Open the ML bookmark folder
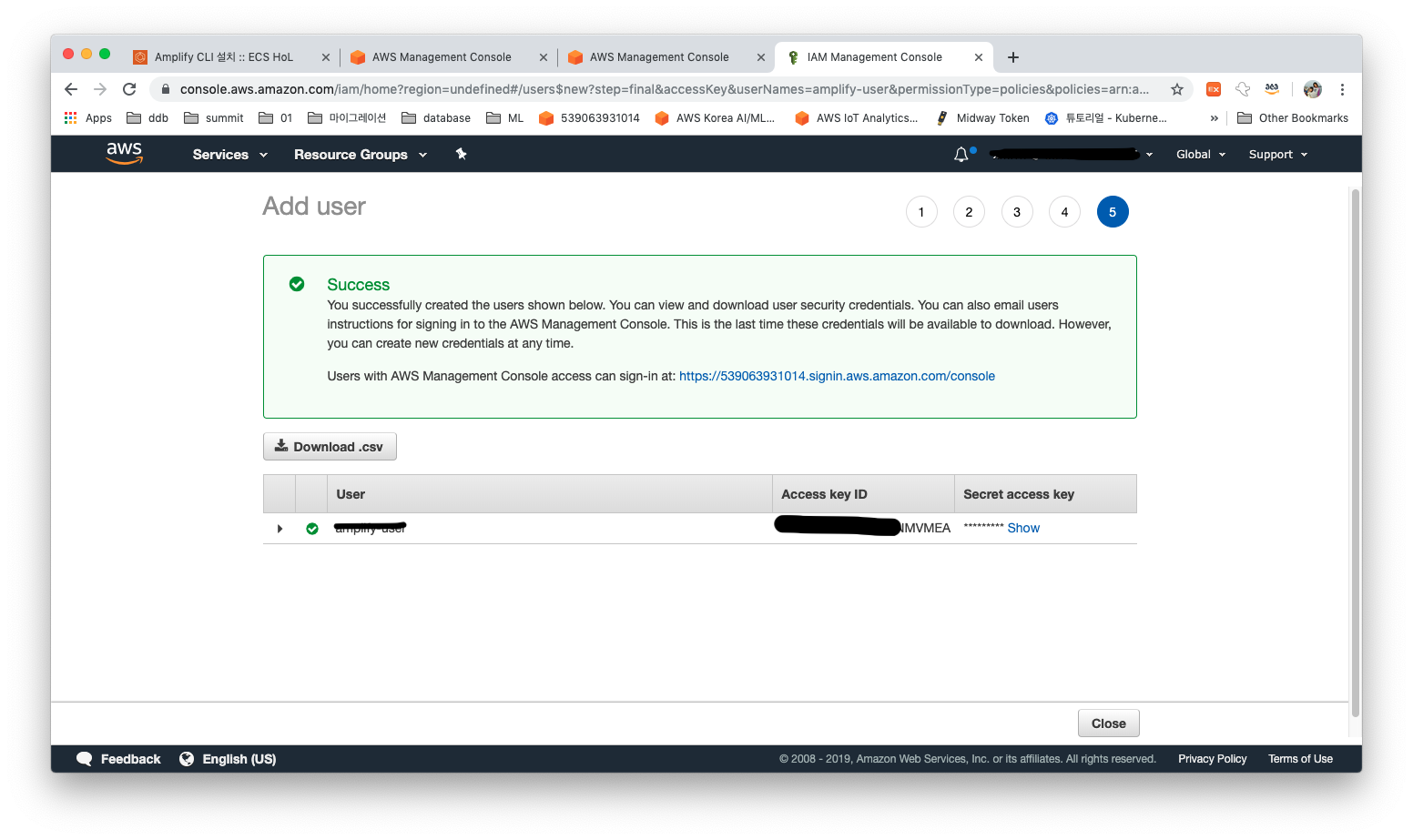Image resolution: width=1413 pixels, height=840 pixels. [x=505, y=118]
